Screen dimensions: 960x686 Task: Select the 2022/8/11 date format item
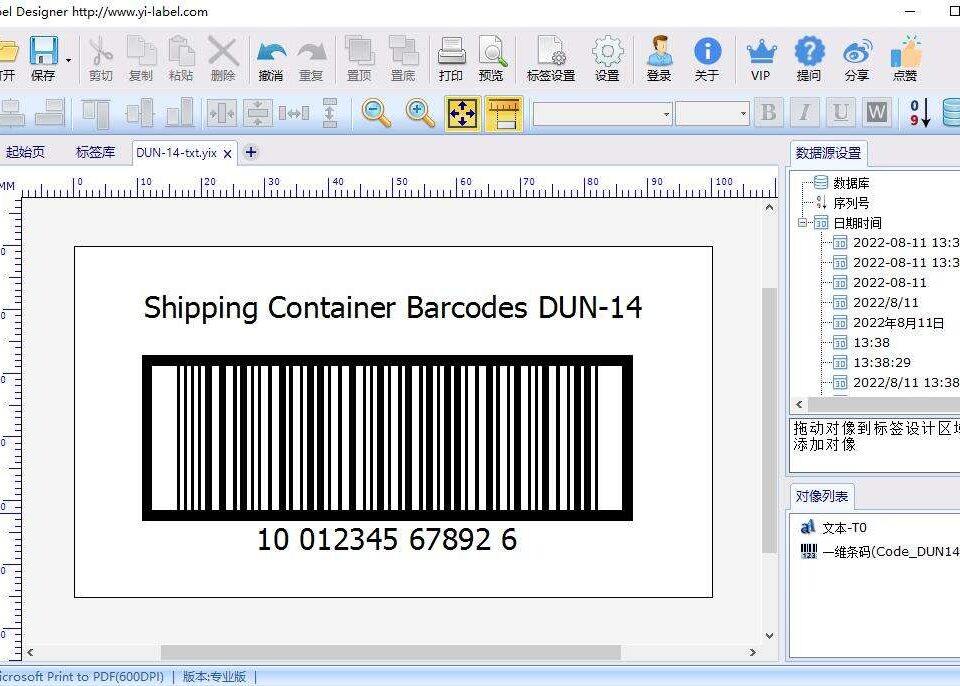point(885,303)
